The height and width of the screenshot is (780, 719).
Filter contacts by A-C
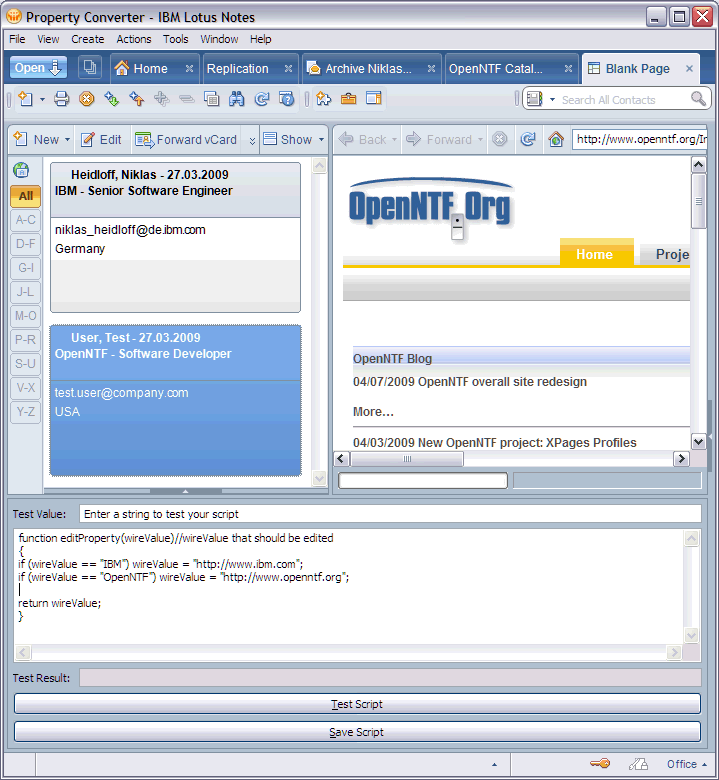coord(26,219)
